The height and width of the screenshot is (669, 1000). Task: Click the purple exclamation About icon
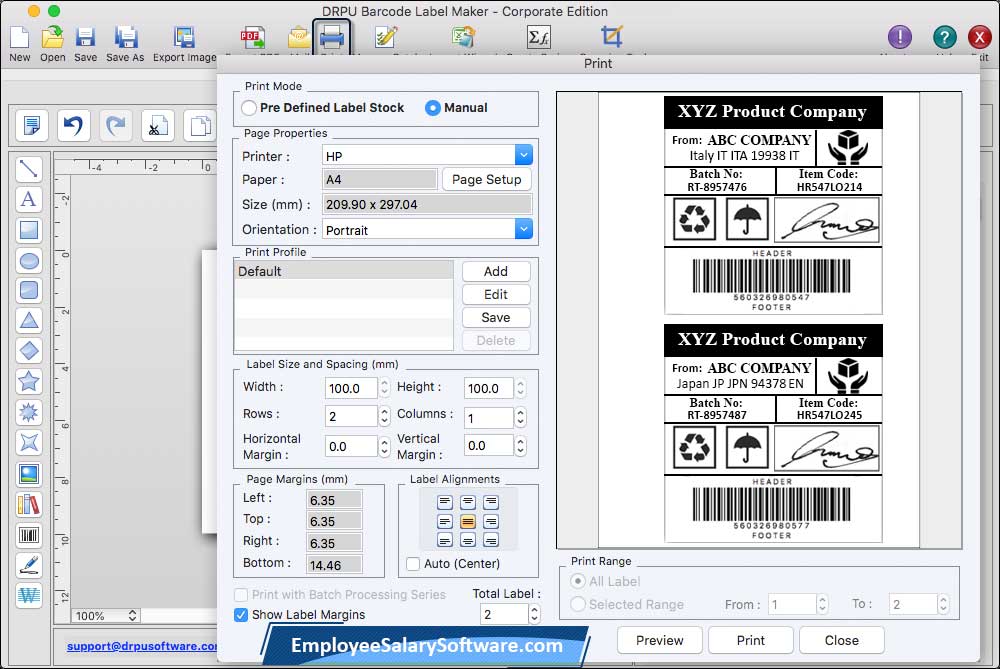(x=899, y=37)
